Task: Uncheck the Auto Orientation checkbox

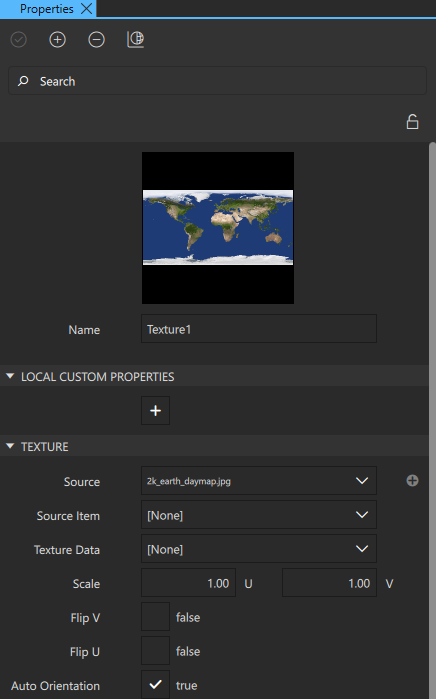Action: click(156, 685)
